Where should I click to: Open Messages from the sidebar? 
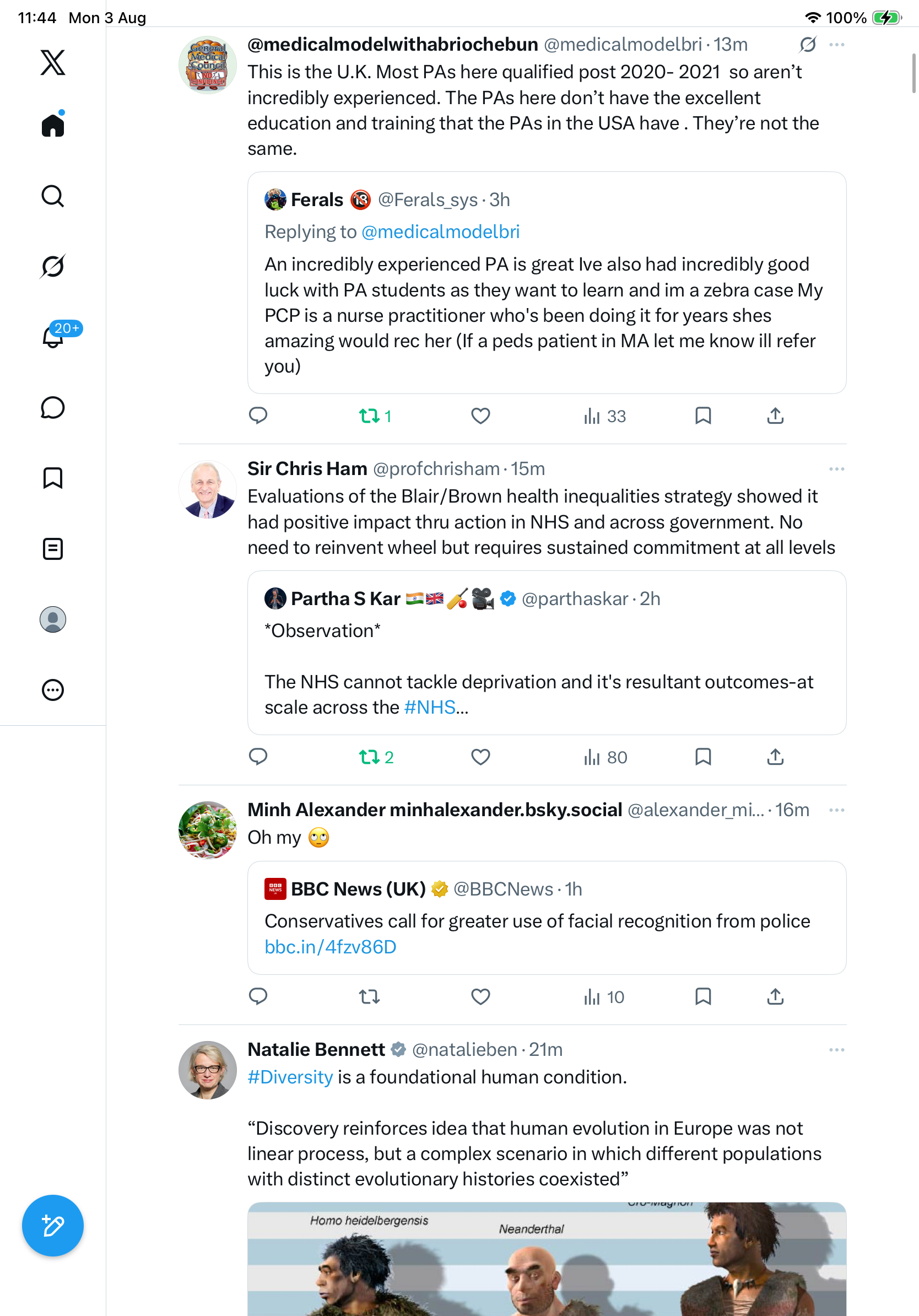[53, 407]
